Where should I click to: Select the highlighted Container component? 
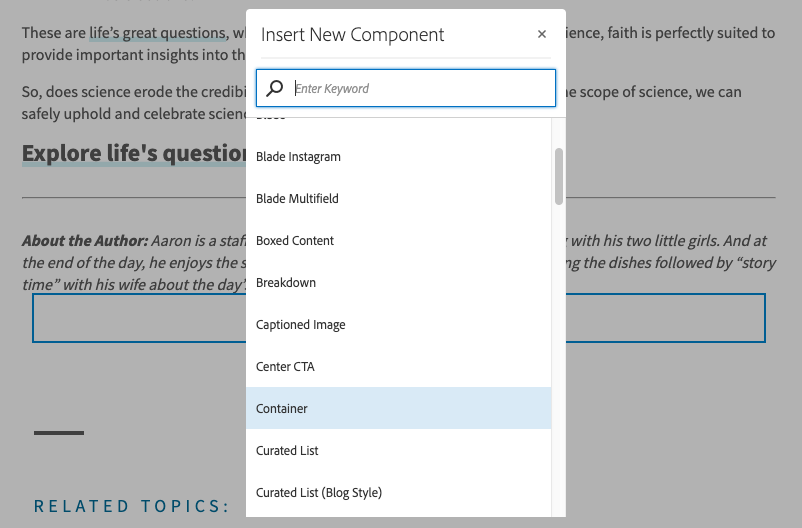(282, 409)
